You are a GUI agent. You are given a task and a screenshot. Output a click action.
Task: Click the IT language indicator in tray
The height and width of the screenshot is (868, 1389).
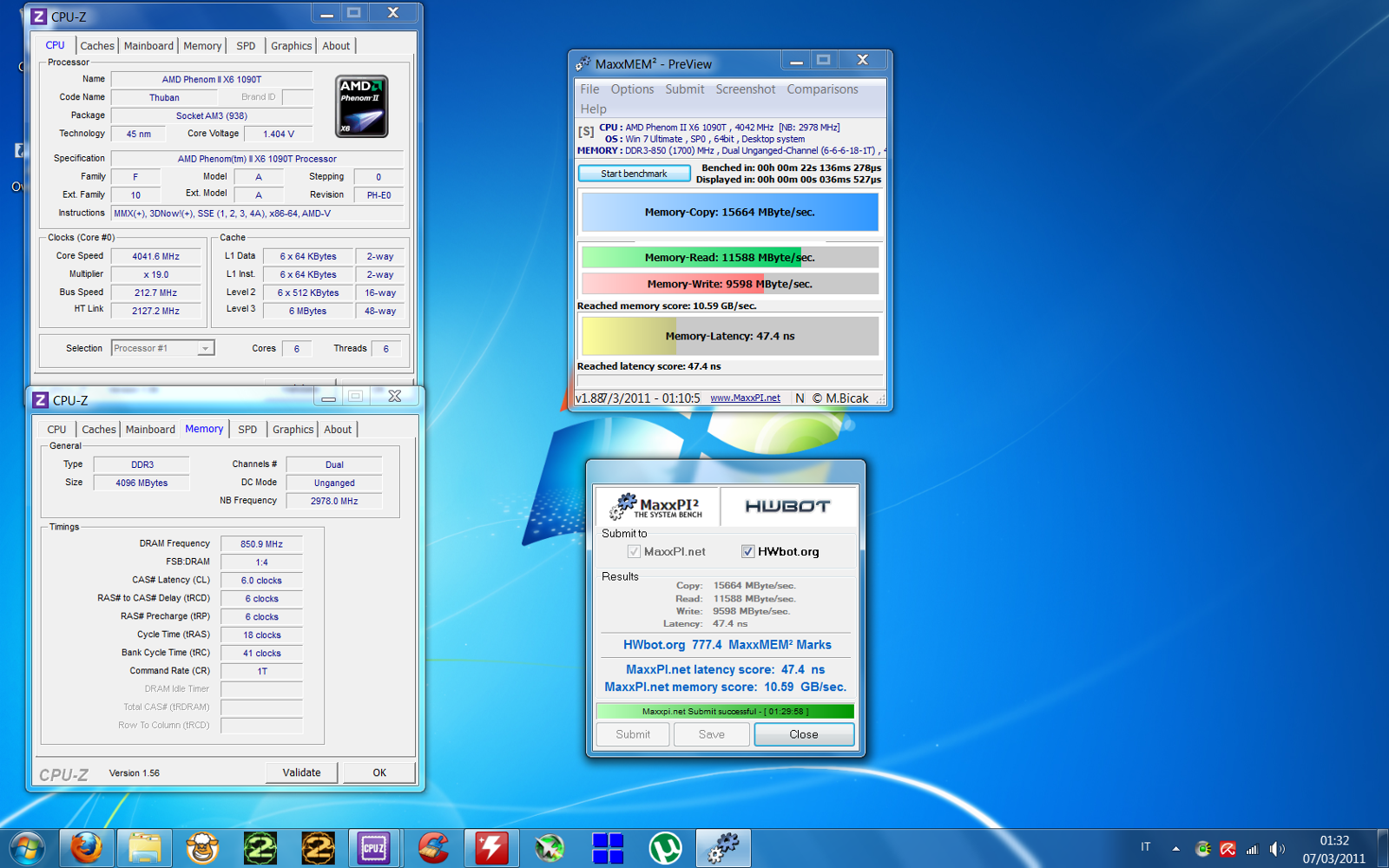(x=1146, y=847)
